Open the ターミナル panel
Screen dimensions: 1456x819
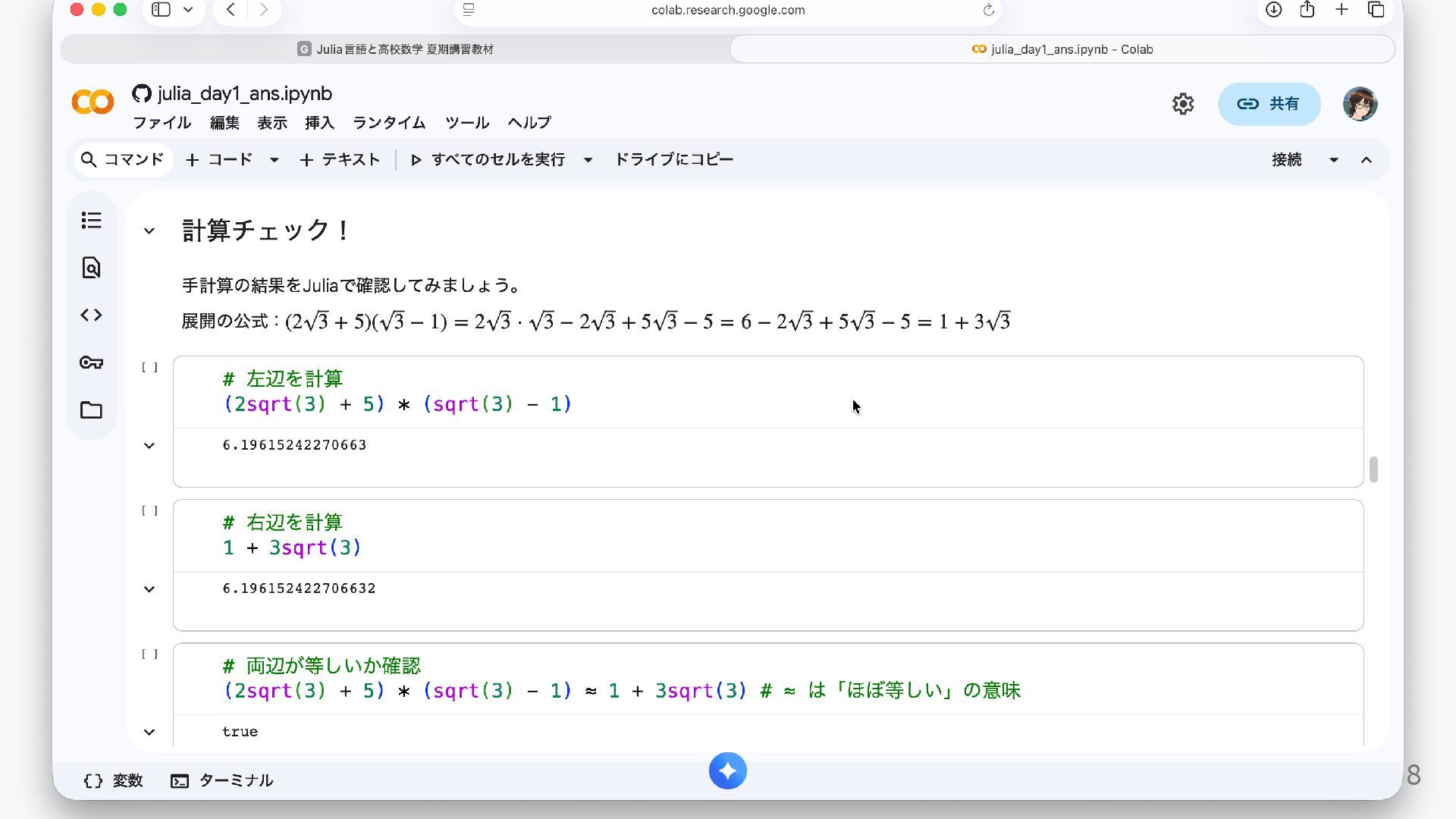(222, 780)
